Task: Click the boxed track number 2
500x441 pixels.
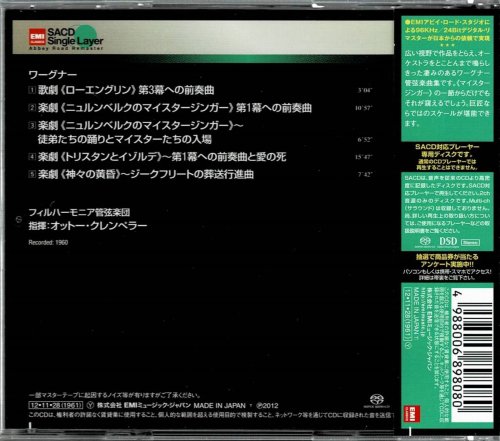Action: click(x=32, y=108)
